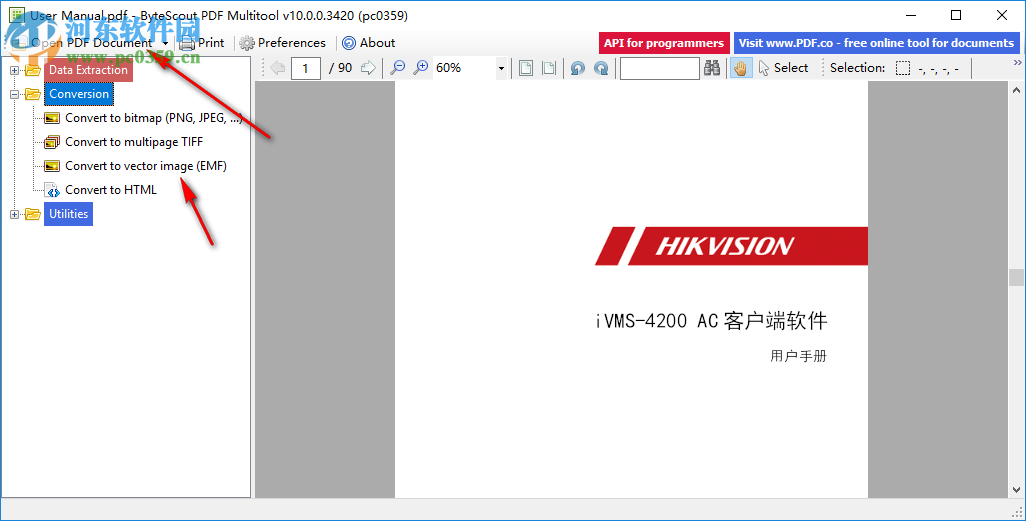Expand the Data Extraction tree node
The height and width of the screenshot is (521, 1026).
(x=14, y=70)
